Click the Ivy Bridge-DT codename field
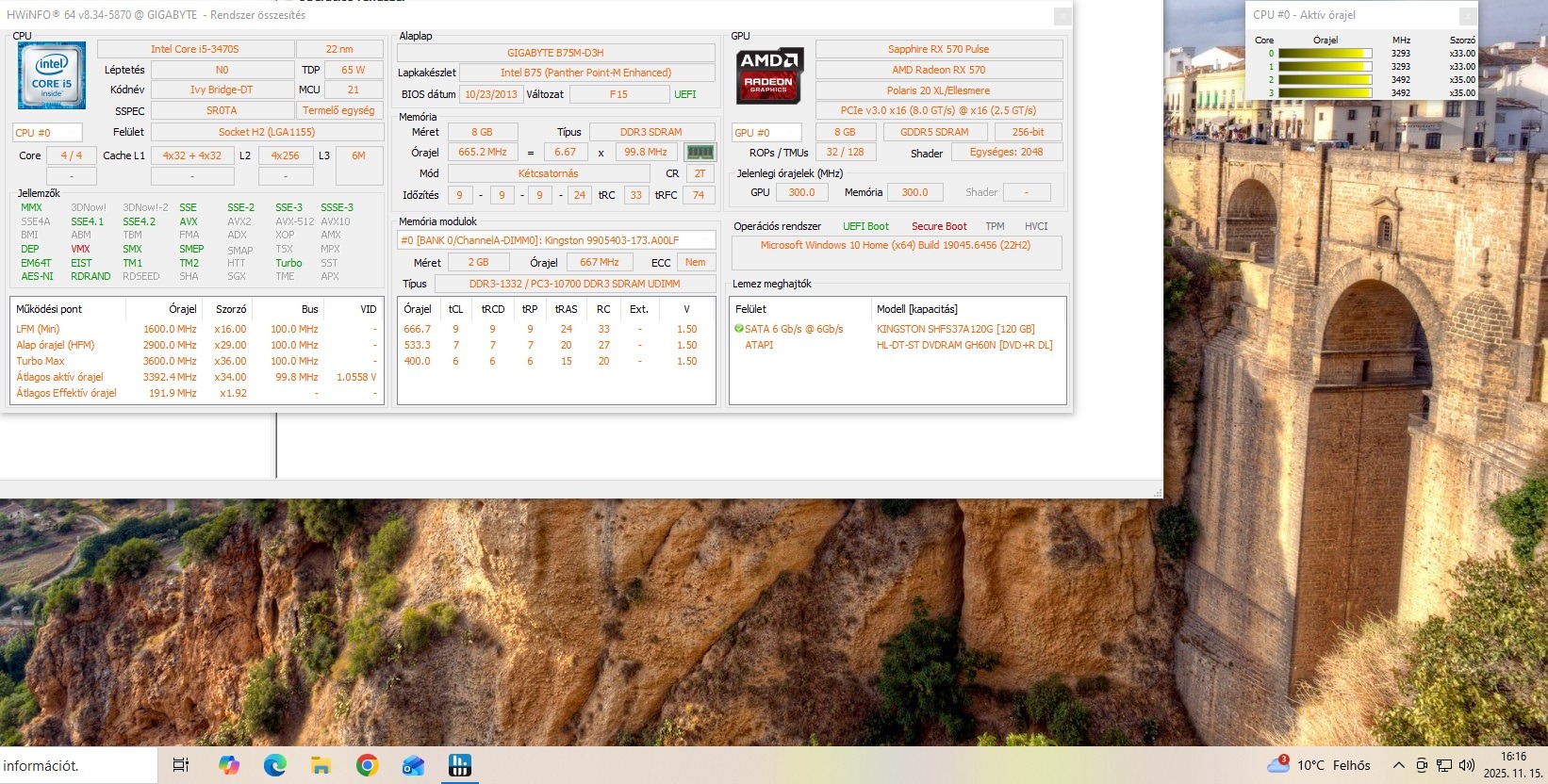The height and width of the screenshot is (784, 1548). [x=222, y=90]
